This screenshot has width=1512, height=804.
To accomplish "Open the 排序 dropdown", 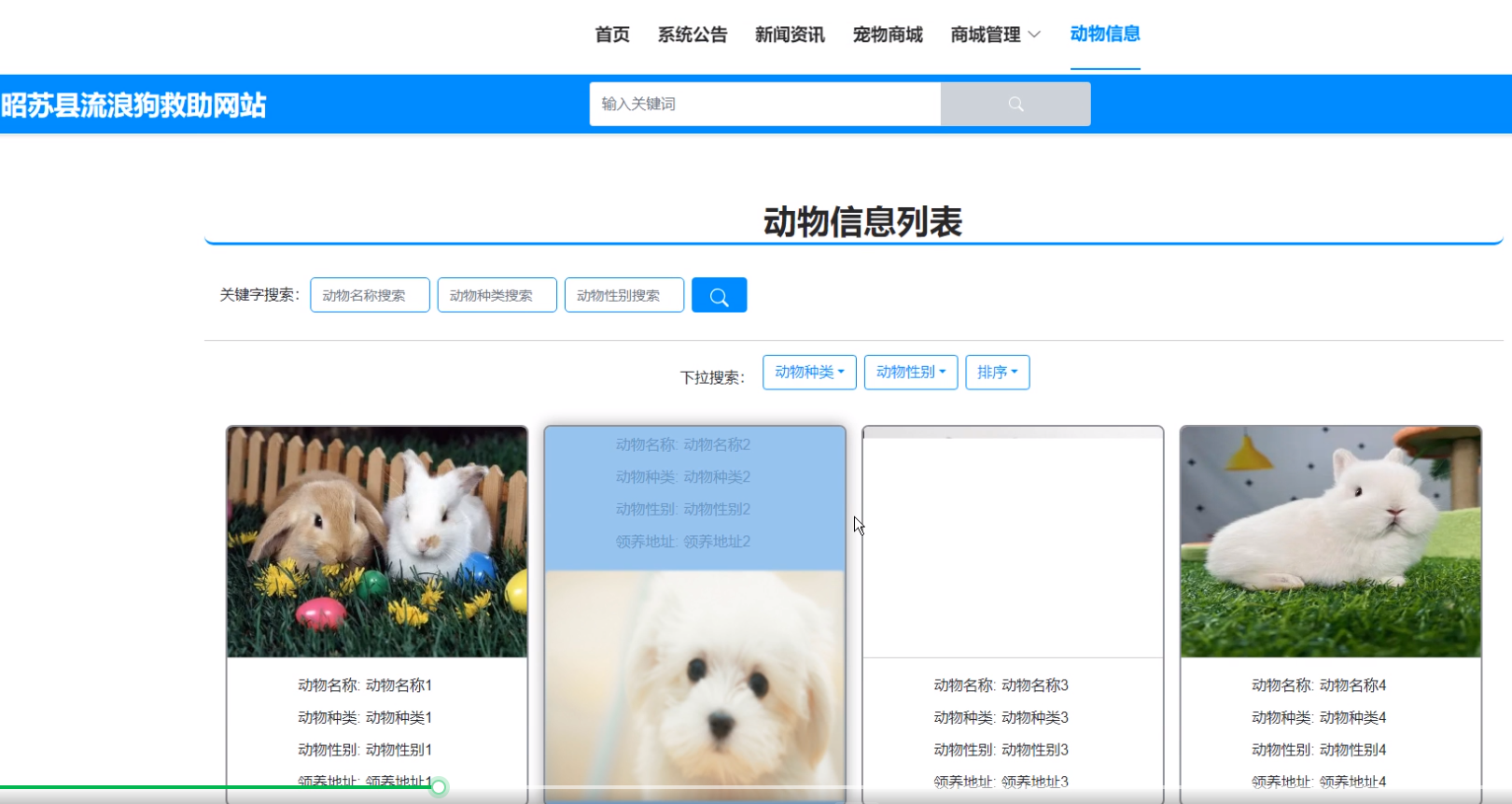I will (998, 372).
